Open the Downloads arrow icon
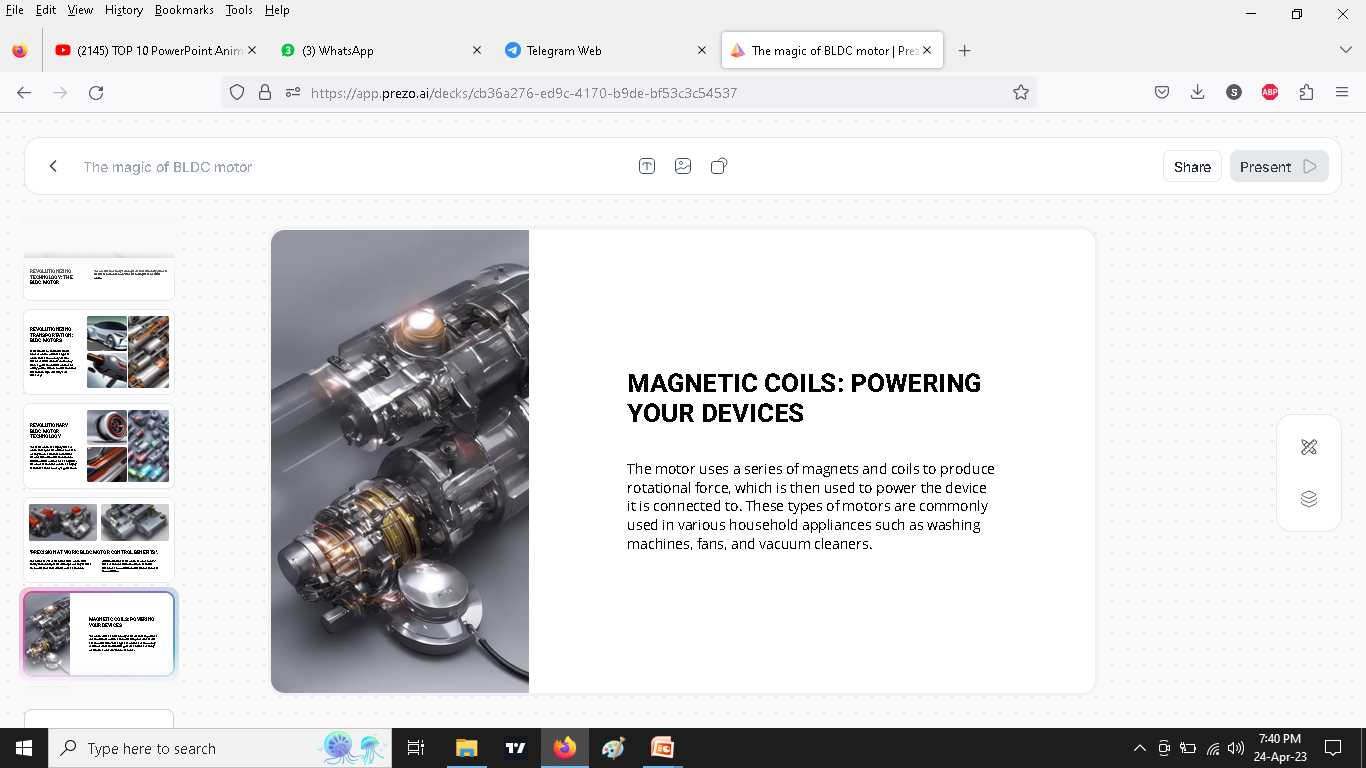The image size is (1366, 768). [x=1198, y=92]
